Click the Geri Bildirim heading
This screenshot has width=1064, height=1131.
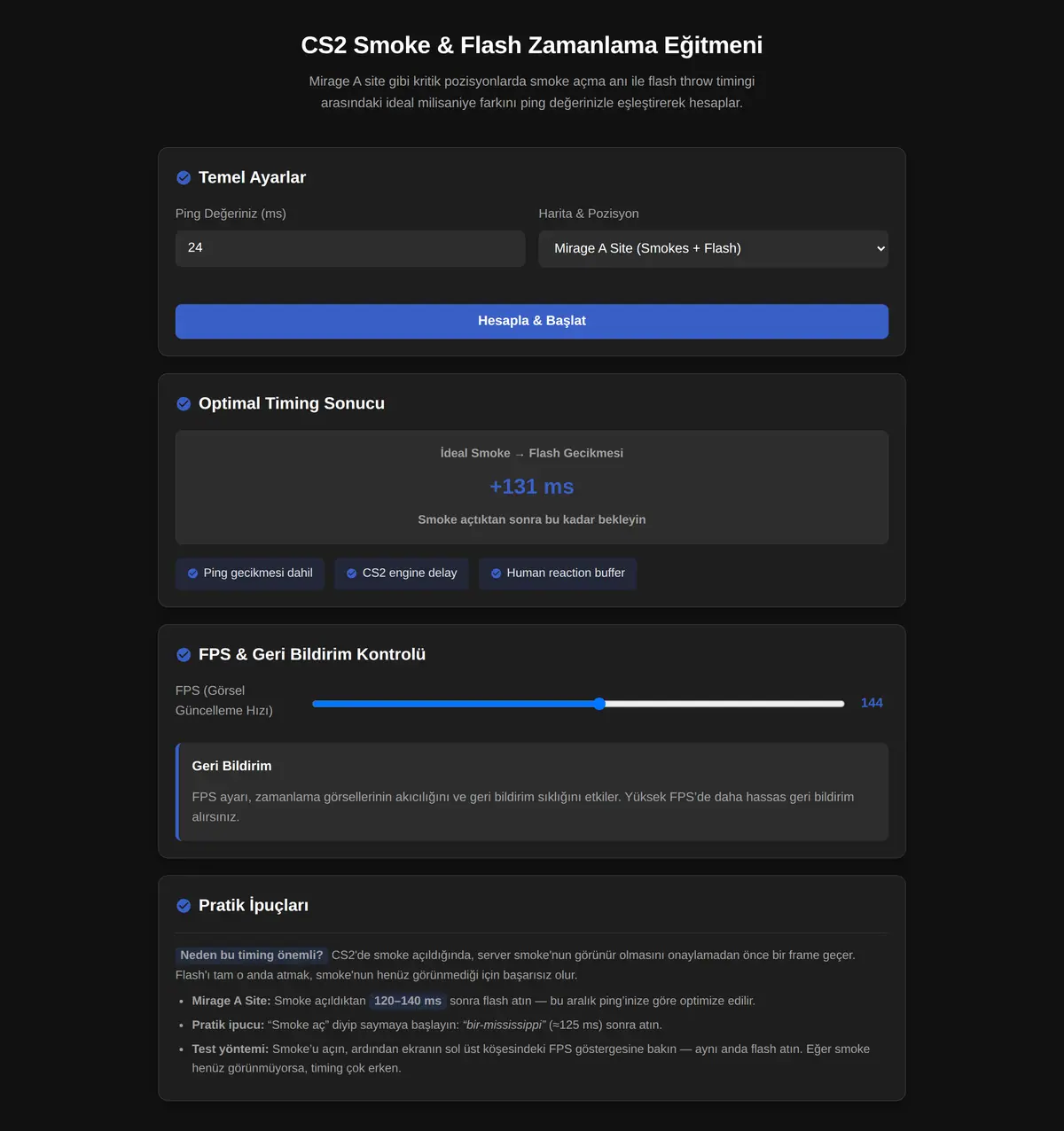pos(232,766)
